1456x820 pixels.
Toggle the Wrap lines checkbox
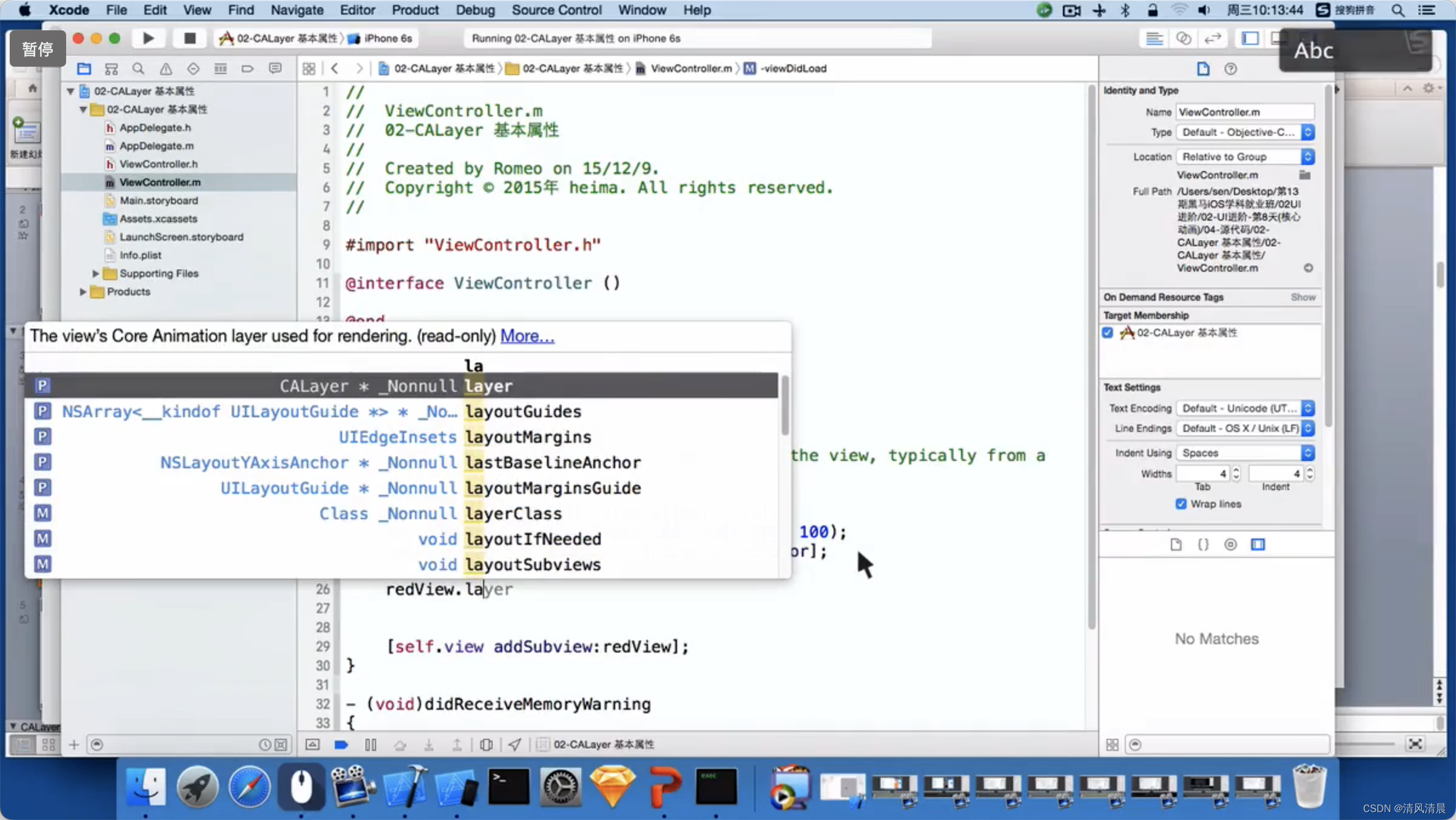[x=1181, y=503]
